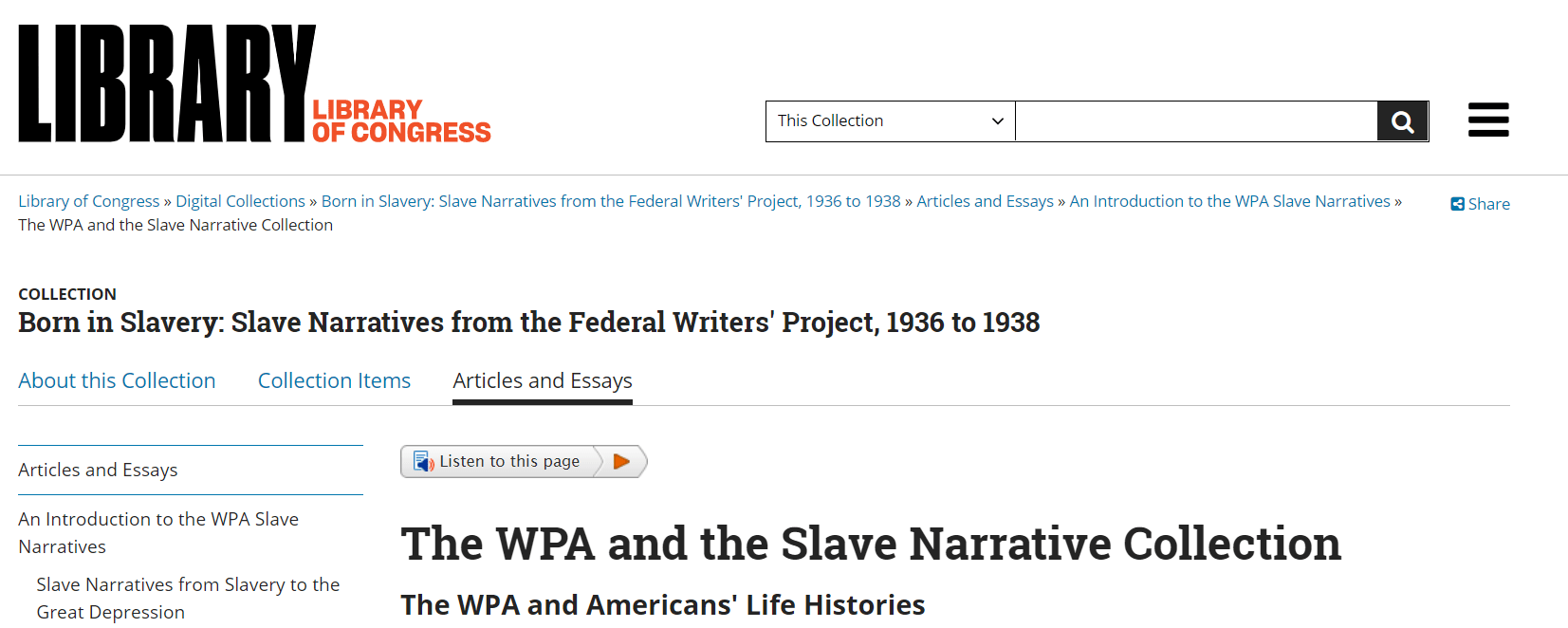This screenshot has height=628, width=1568.
Task: Select the Articles and Essays tab
Action: 542,380
